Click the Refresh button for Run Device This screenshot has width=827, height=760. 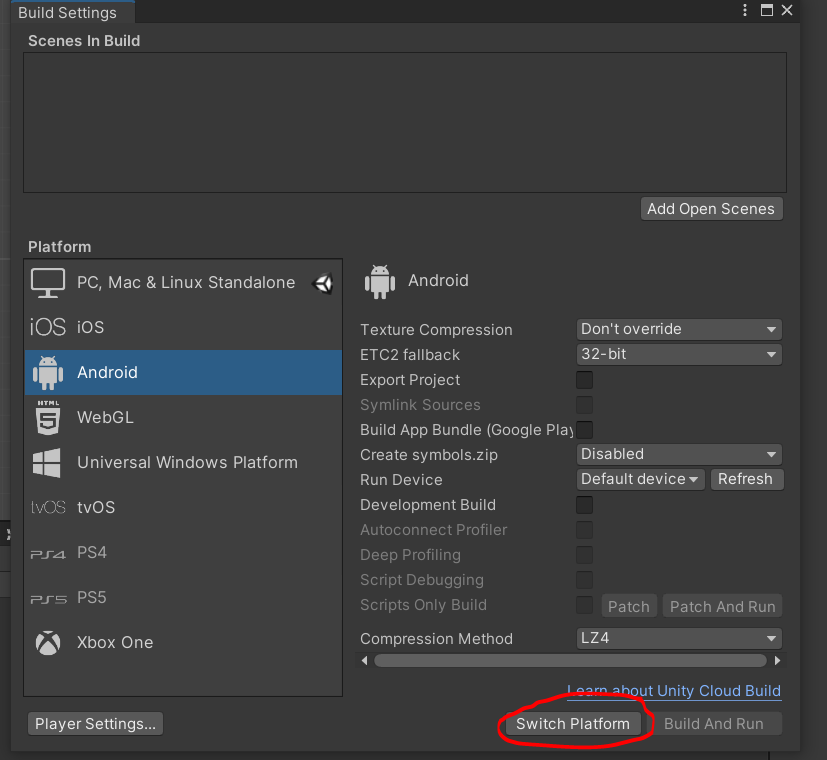[x=746, y=479]
